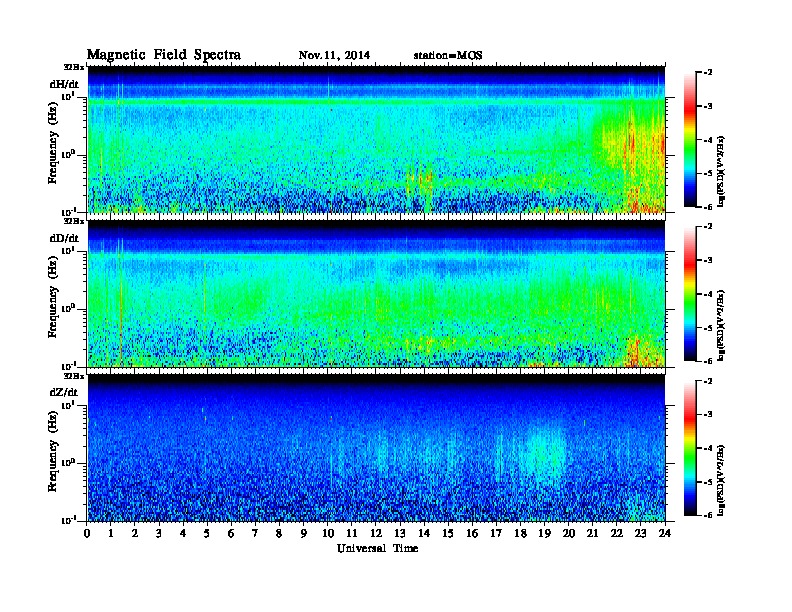Screen dimensions: 792x612
Task: Click the "32Hz" label atop dH/dt panel
Action: 74,67
